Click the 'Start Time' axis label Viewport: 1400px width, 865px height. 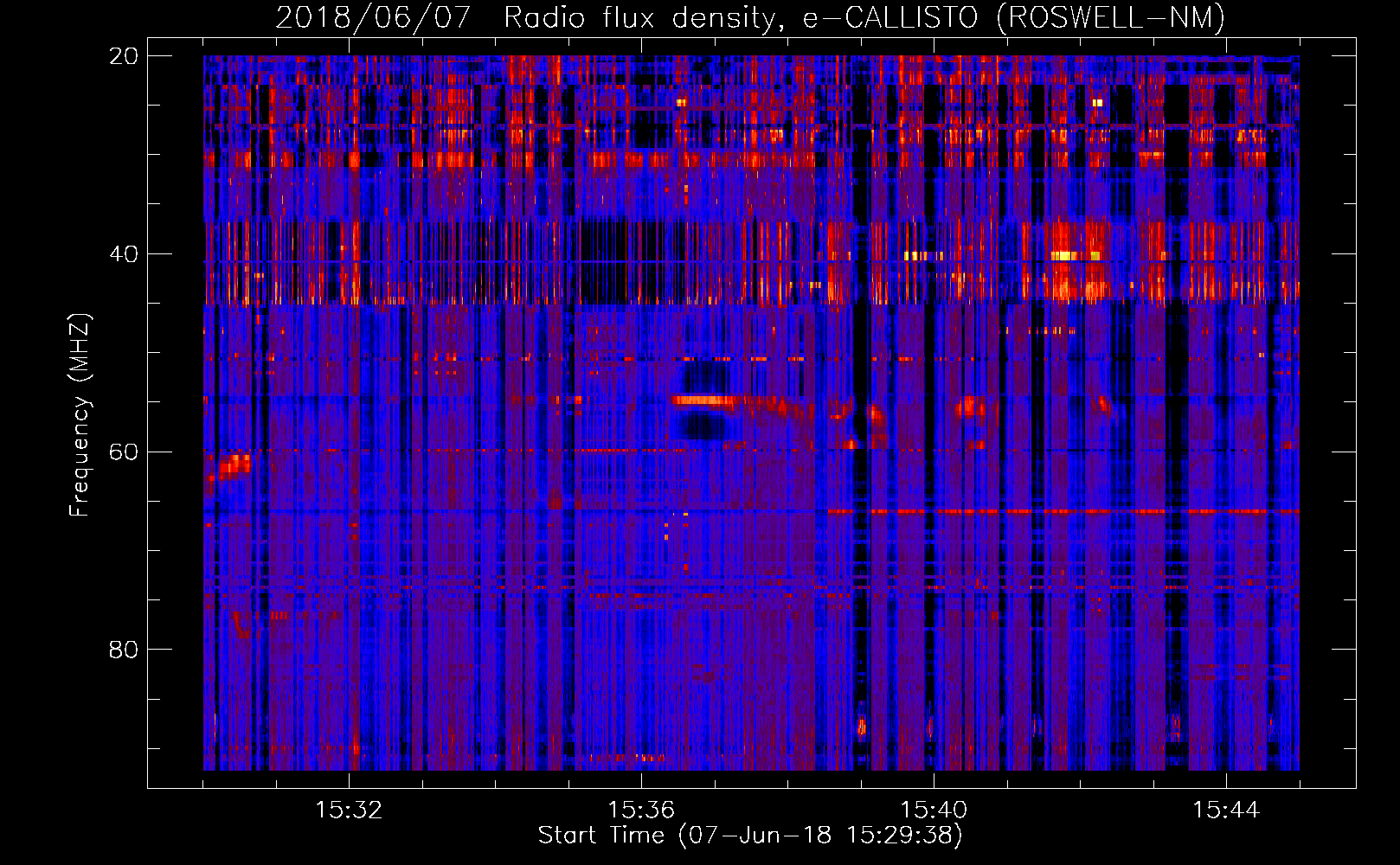[750, 836]
